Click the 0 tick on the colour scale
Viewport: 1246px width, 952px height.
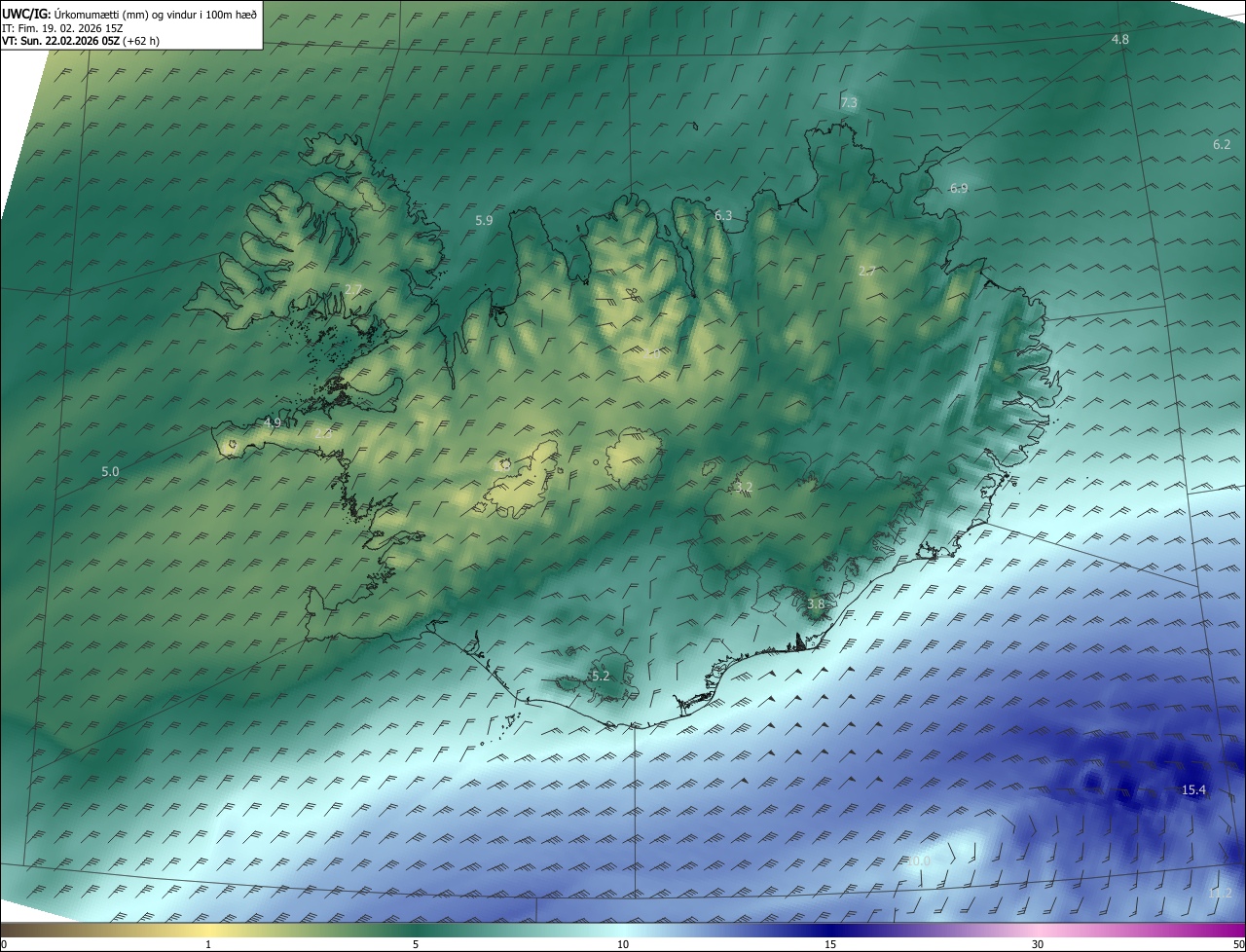(4, 944)
